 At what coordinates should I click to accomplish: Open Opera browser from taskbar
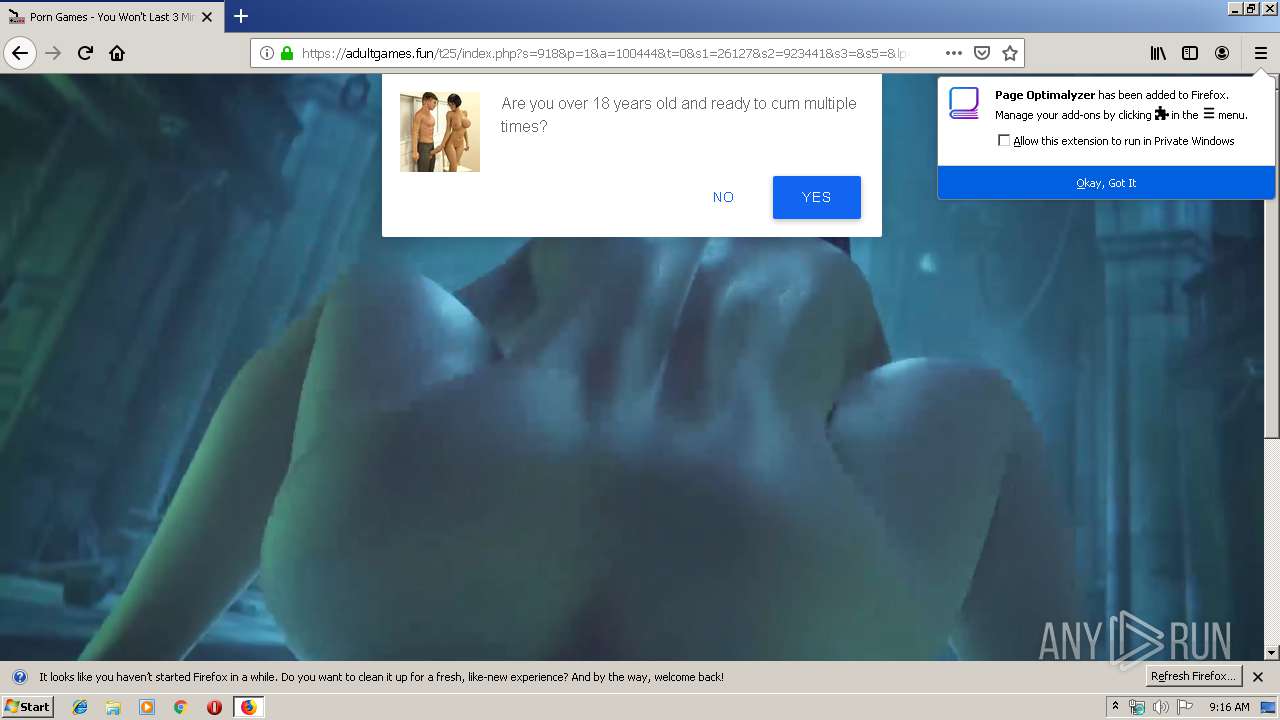(214, 707)
